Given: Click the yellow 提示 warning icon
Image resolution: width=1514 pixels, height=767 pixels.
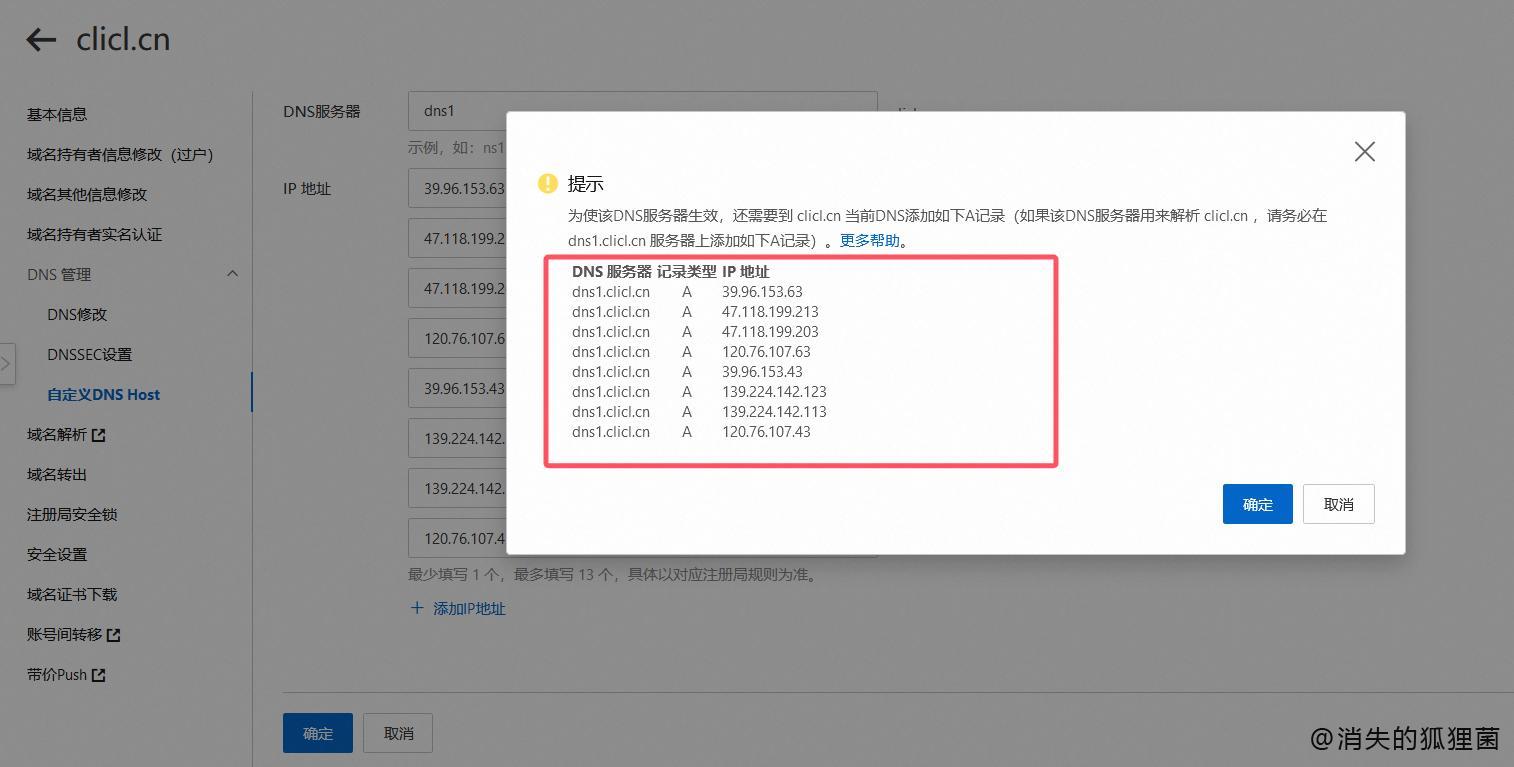Looking at the screenshot, I should [x=547, y=183].
